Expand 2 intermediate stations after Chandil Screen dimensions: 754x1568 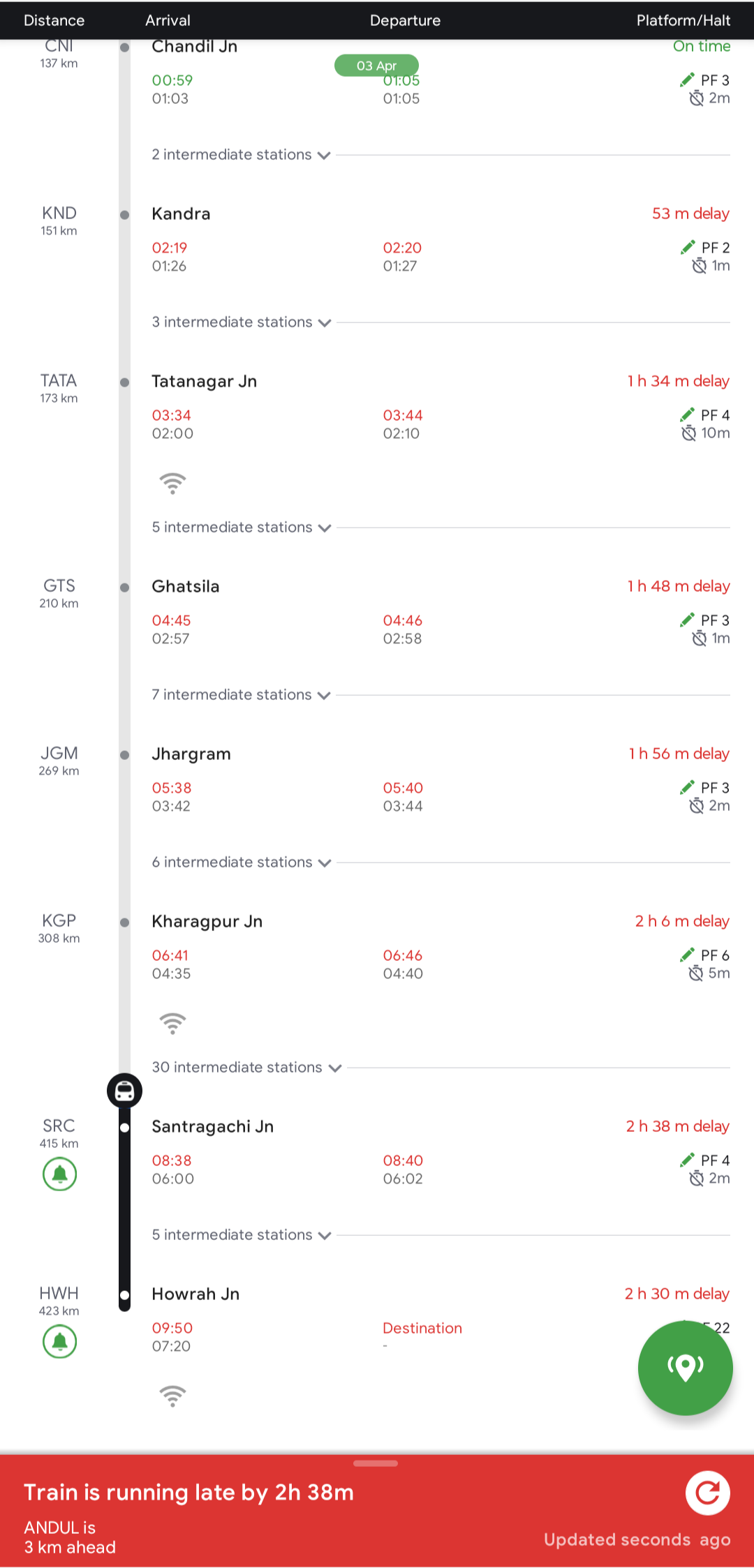(x=241, y=155)
